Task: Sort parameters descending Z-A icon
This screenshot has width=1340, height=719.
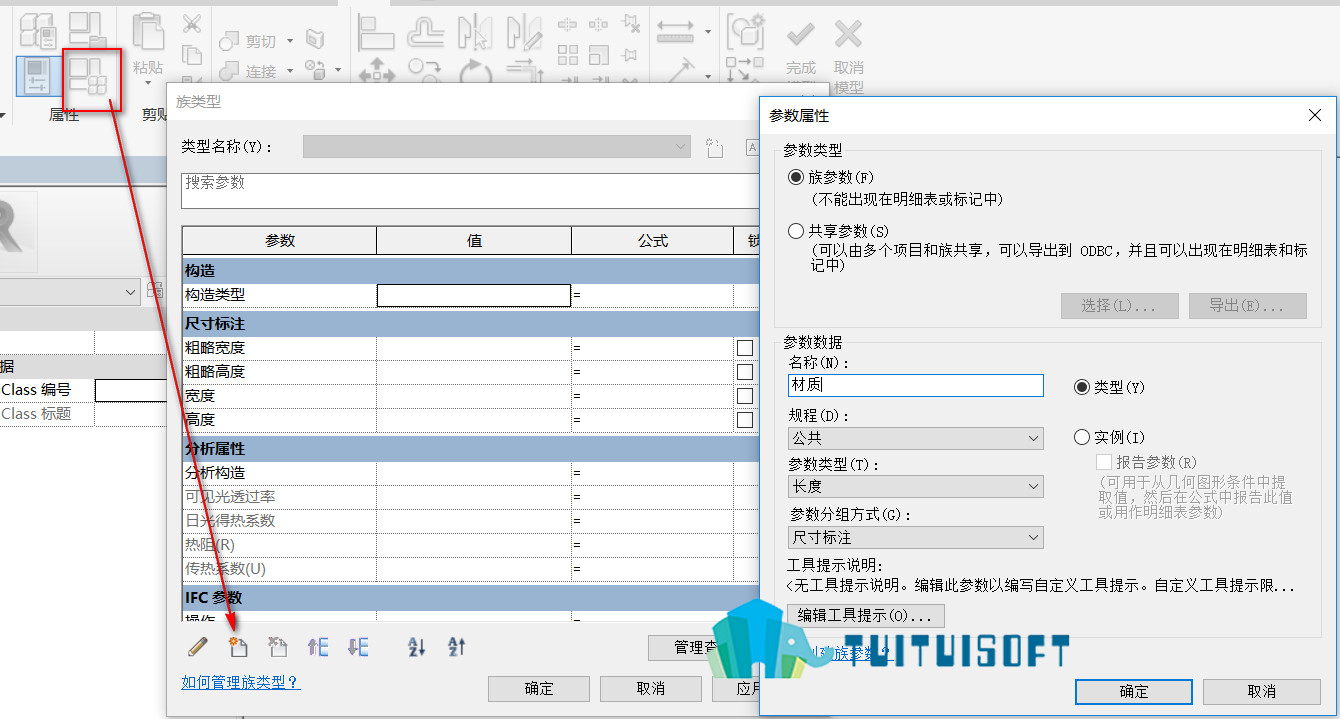Action: click(457, 647)
